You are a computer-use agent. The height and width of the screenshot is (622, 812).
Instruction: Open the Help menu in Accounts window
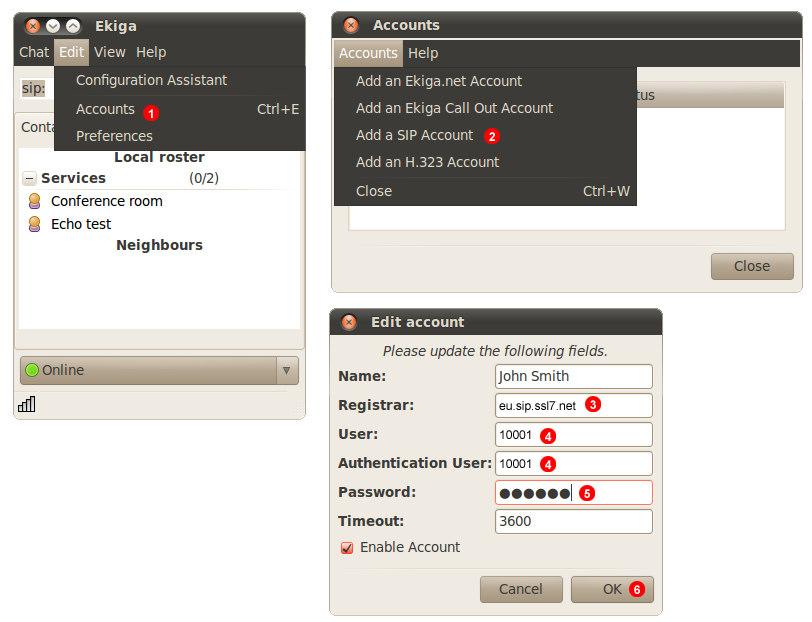coord(423,53)
